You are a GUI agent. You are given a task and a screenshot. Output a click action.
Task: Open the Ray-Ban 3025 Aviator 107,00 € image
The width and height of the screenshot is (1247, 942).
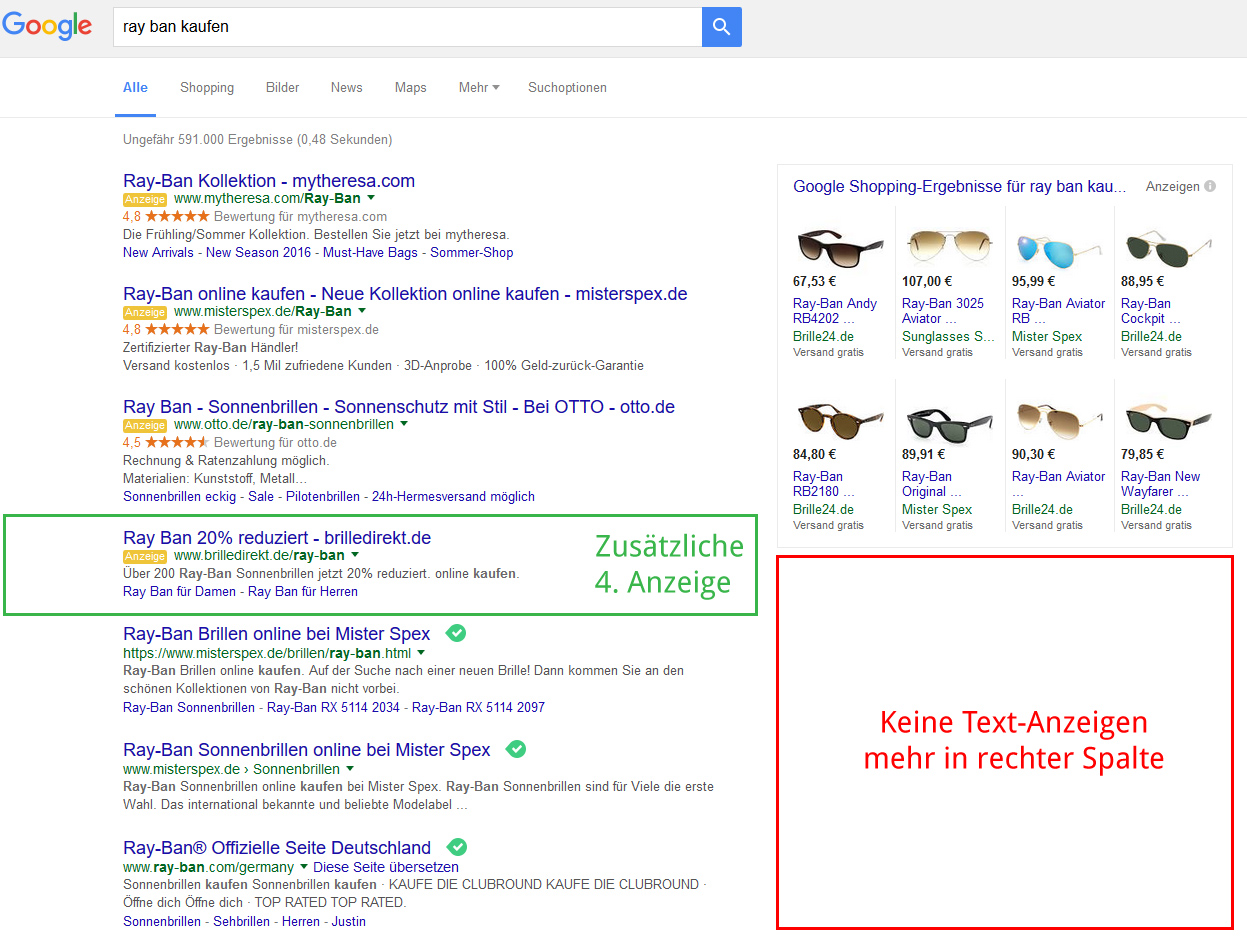tap(948, 245)
